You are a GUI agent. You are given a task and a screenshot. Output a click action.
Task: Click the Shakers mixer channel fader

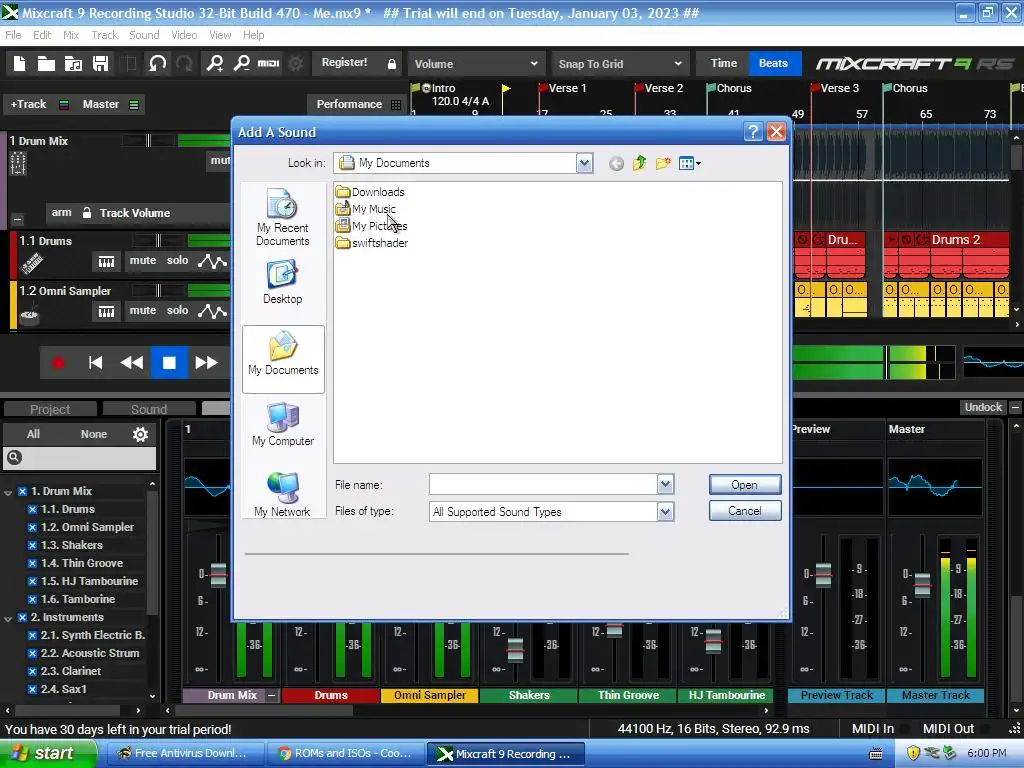[x=515, y=650]
